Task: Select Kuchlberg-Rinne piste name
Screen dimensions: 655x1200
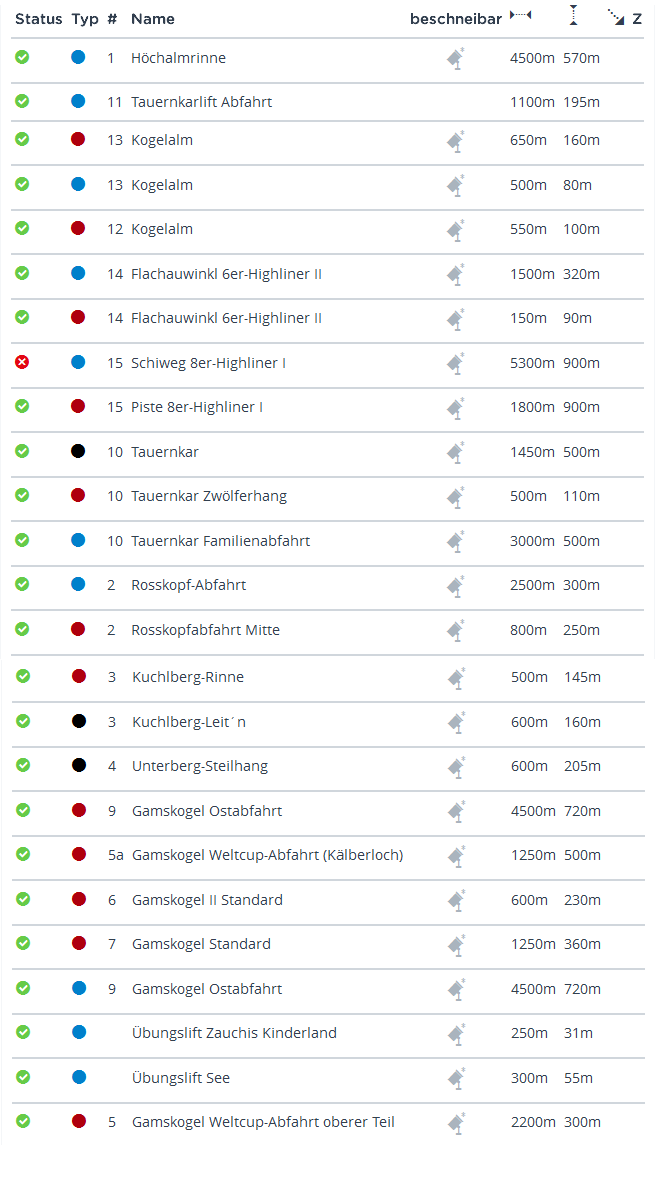Action: pyautogui.click(x=188, y=677)
